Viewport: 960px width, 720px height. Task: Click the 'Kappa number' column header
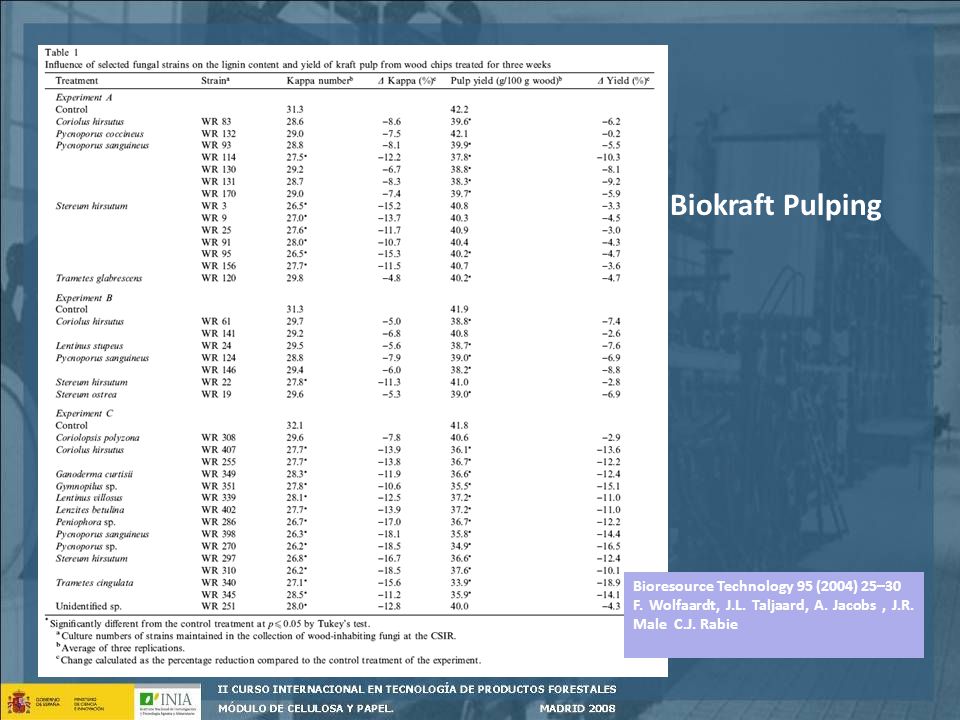[x=320, y=80]
